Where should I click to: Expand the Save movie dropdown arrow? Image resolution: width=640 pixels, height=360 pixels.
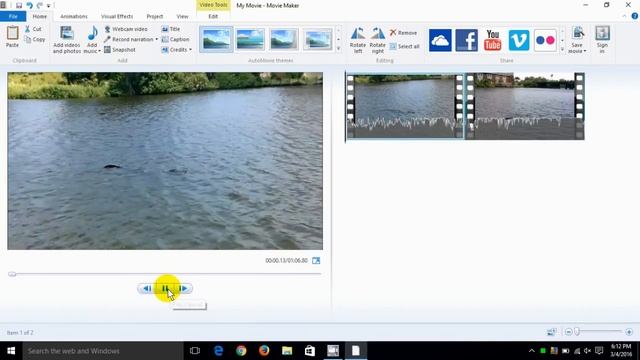[x=585, y=51]
